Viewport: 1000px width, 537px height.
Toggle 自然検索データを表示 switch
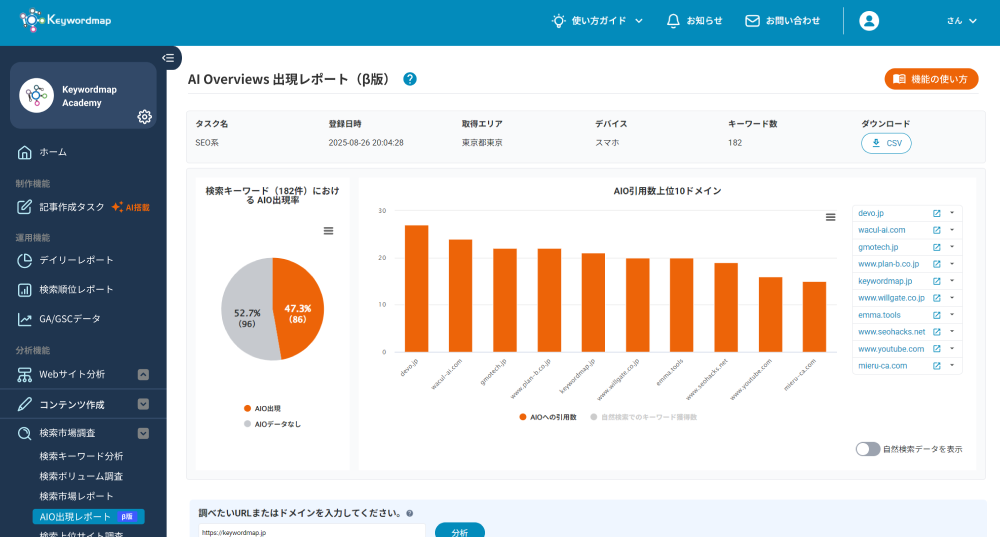pos(867,450)
